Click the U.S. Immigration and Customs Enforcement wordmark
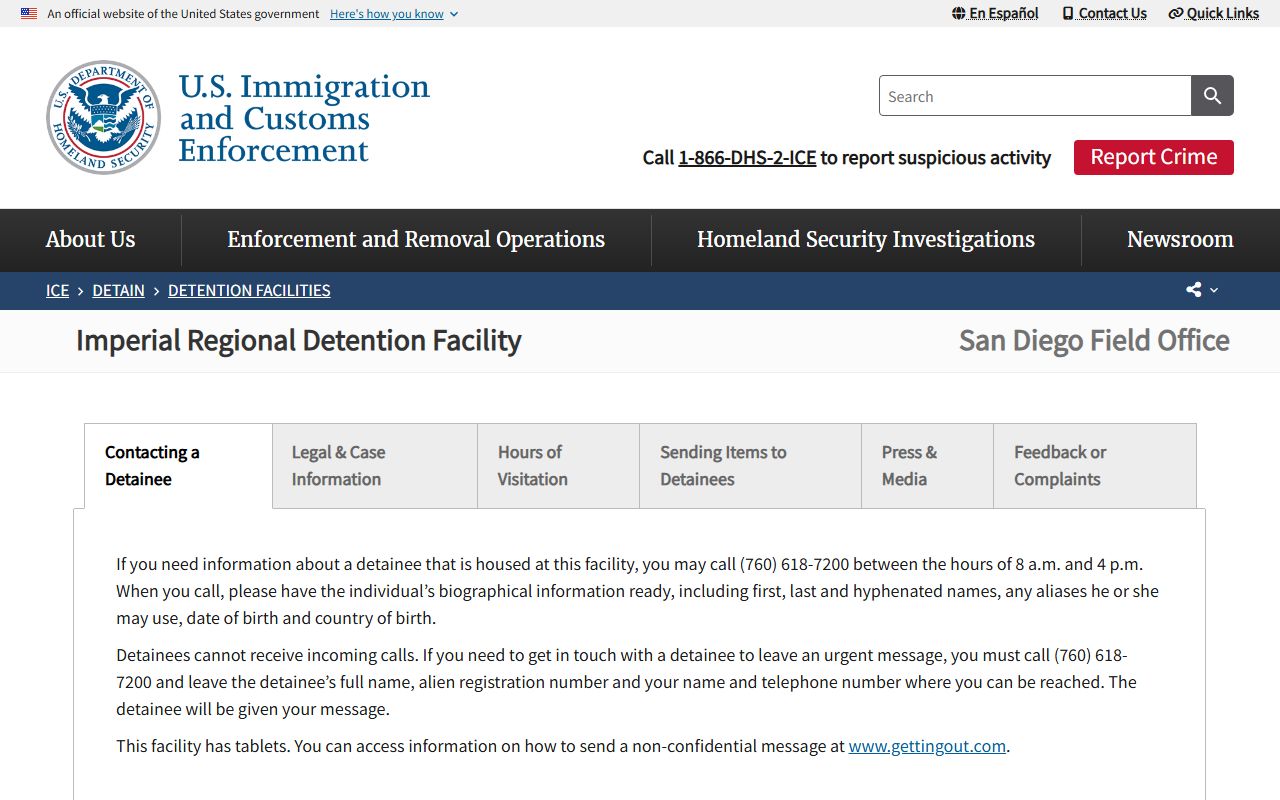This screenshot has width=1280, height=800. tap(304, 118)
